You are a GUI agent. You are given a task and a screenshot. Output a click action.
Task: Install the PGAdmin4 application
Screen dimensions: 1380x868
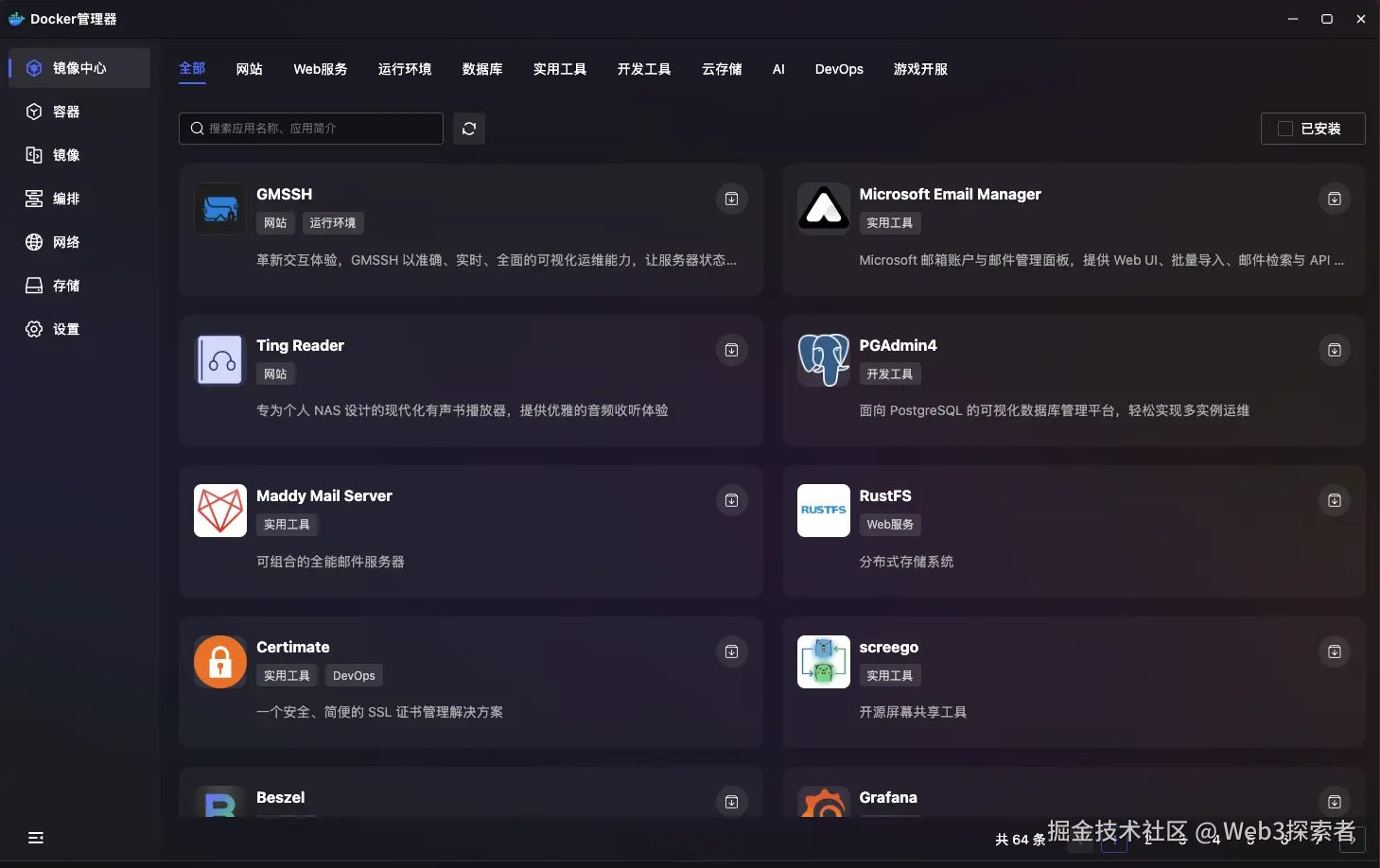tap(1335, 349)
